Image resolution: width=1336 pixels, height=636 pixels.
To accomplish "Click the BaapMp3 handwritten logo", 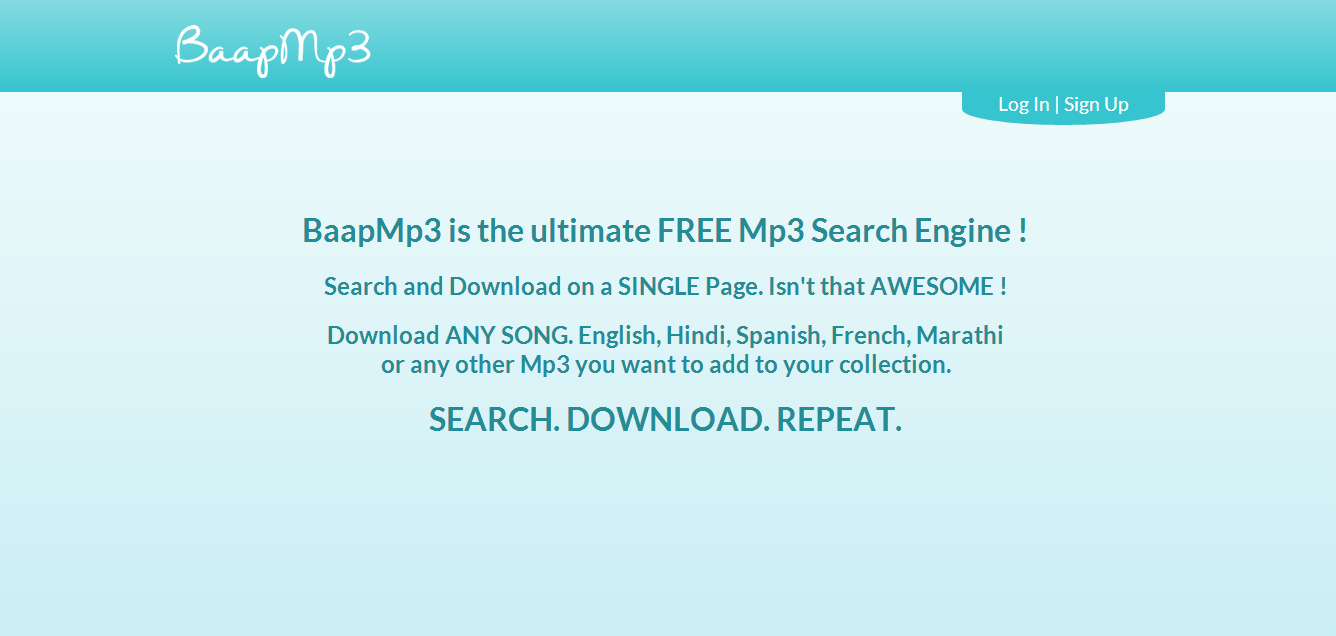I will click(x=273, y=50).
